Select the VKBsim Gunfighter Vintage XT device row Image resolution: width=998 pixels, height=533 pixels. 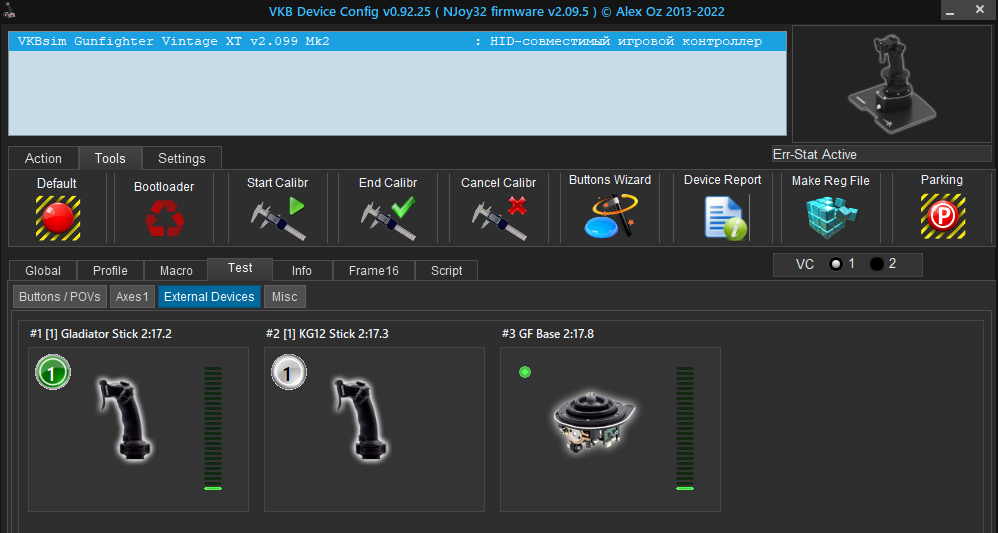click(x=397, y=41)
